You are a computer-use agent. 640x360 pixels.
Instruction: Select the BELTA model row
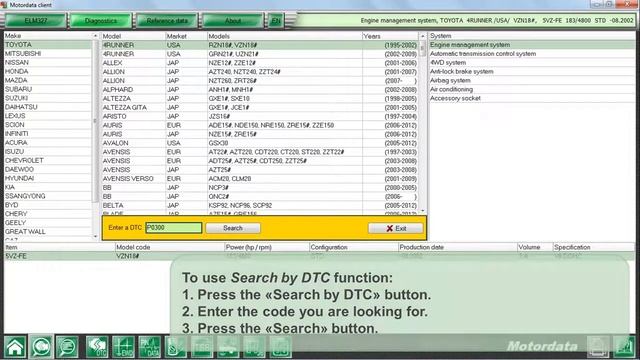click(260, 205)
